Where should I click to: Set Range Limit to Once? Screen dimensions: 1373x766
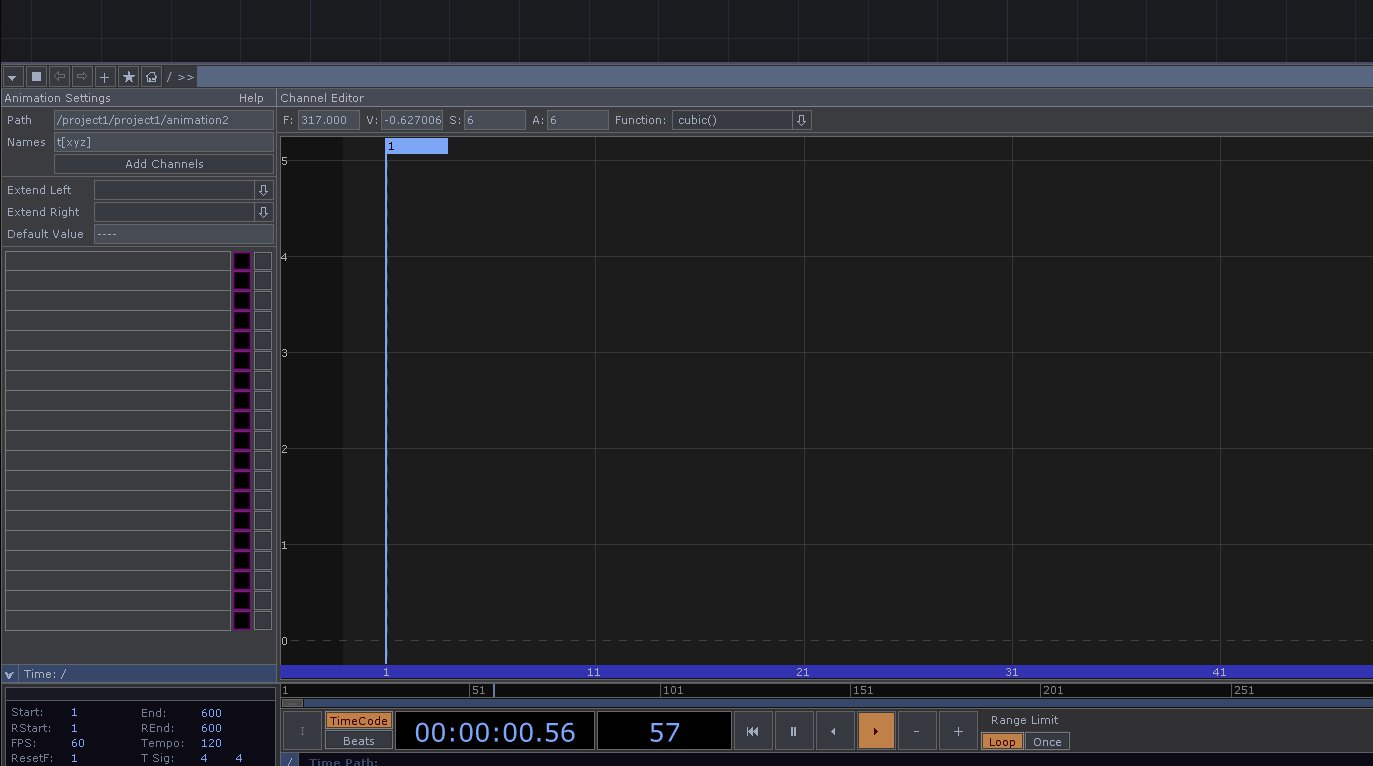[x=1047, y=742]
